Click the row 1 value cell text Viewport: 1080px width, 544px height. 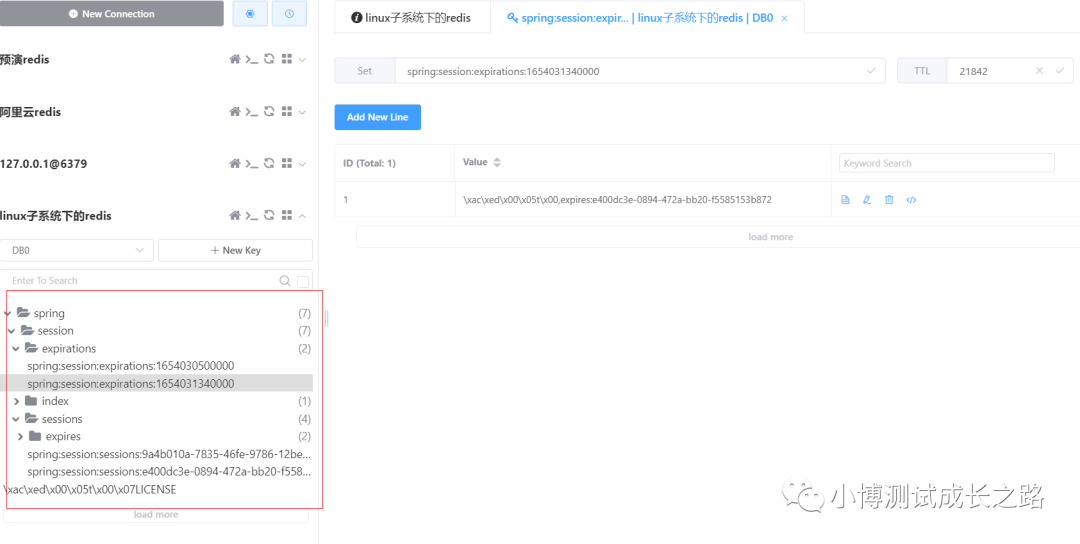click(x=617, y=200)
